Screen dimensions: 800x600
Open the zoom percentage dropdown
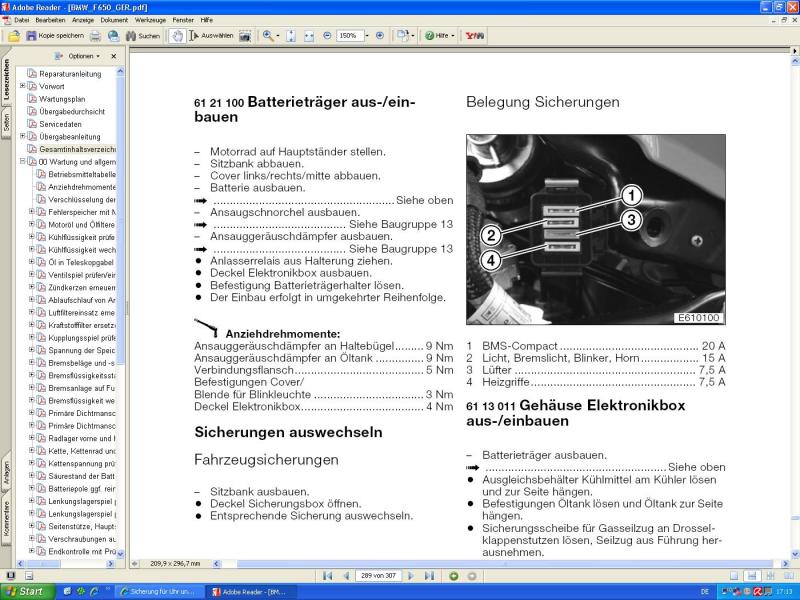[x=367, y=36]
